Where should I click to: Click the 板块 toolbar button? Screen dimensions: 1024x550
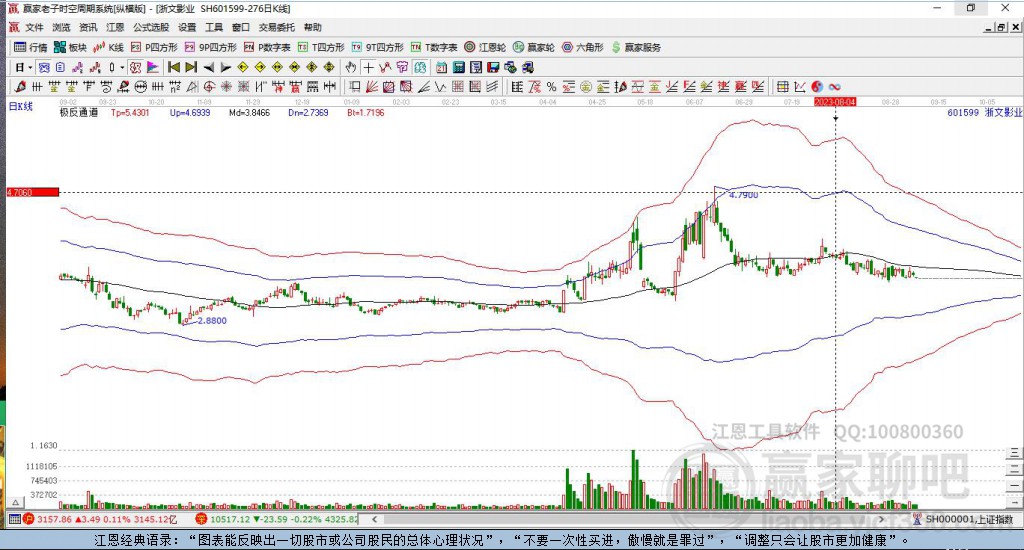click(71, 47)
